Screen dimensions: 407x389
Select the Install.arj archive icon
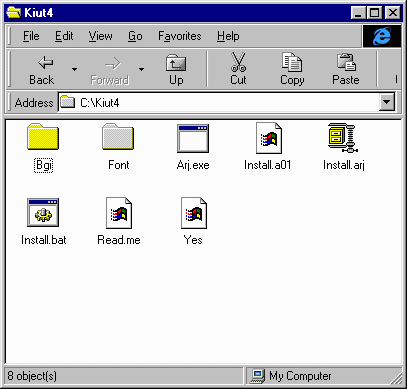[343, 138]
